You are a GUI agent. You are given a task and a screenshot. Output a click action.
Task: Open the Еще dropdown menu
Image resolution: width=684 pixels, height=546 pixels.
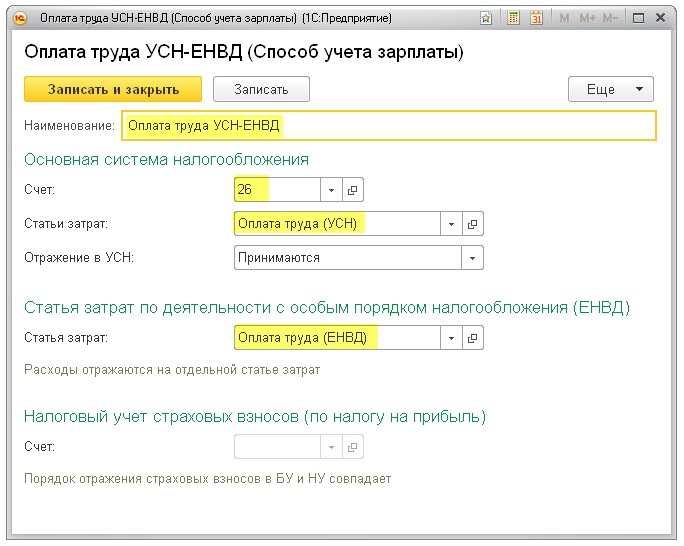[x=611, y=89]
